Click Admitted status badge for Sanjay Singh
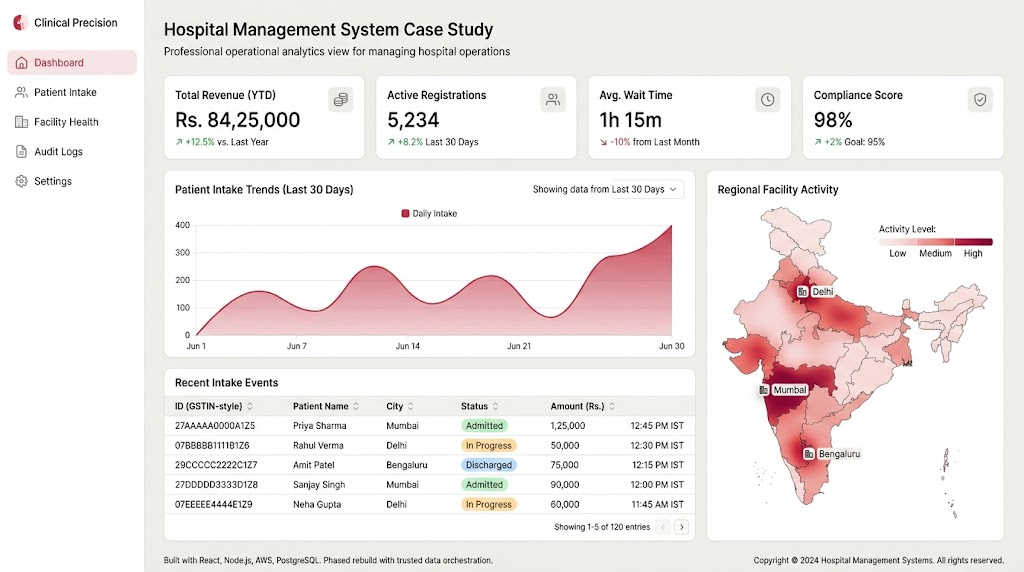1024x572 pixels. pyautogui.click(x=484, y=485)
